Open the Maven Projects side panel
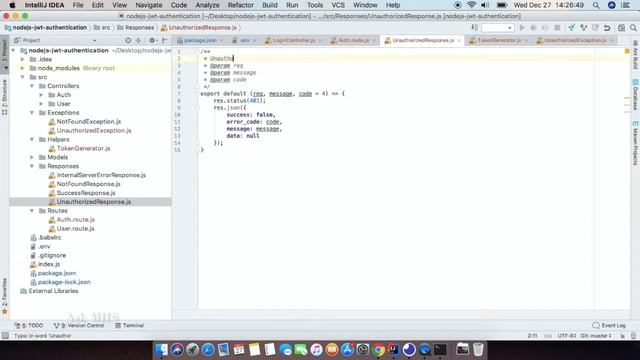Screen dimensions: 640x360 pyautogui.click(x=635, y=143)
